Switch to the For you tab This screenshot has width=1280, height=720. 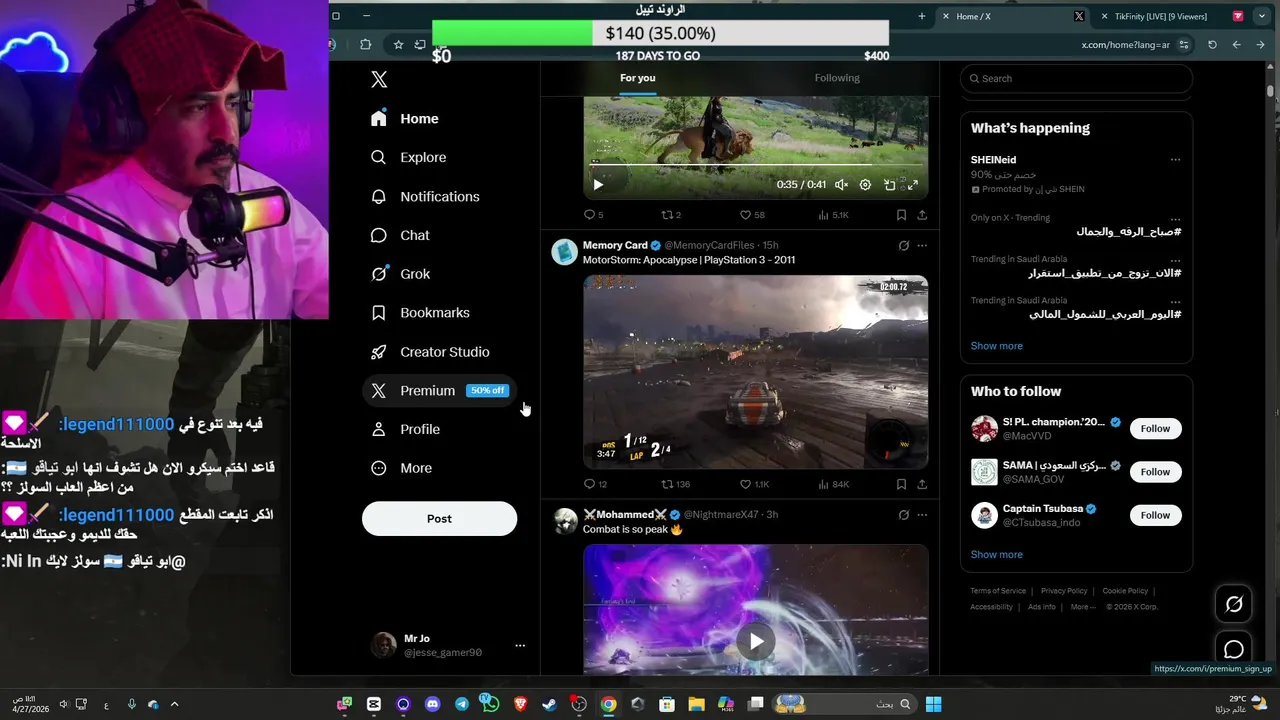[x=638, y=78]
